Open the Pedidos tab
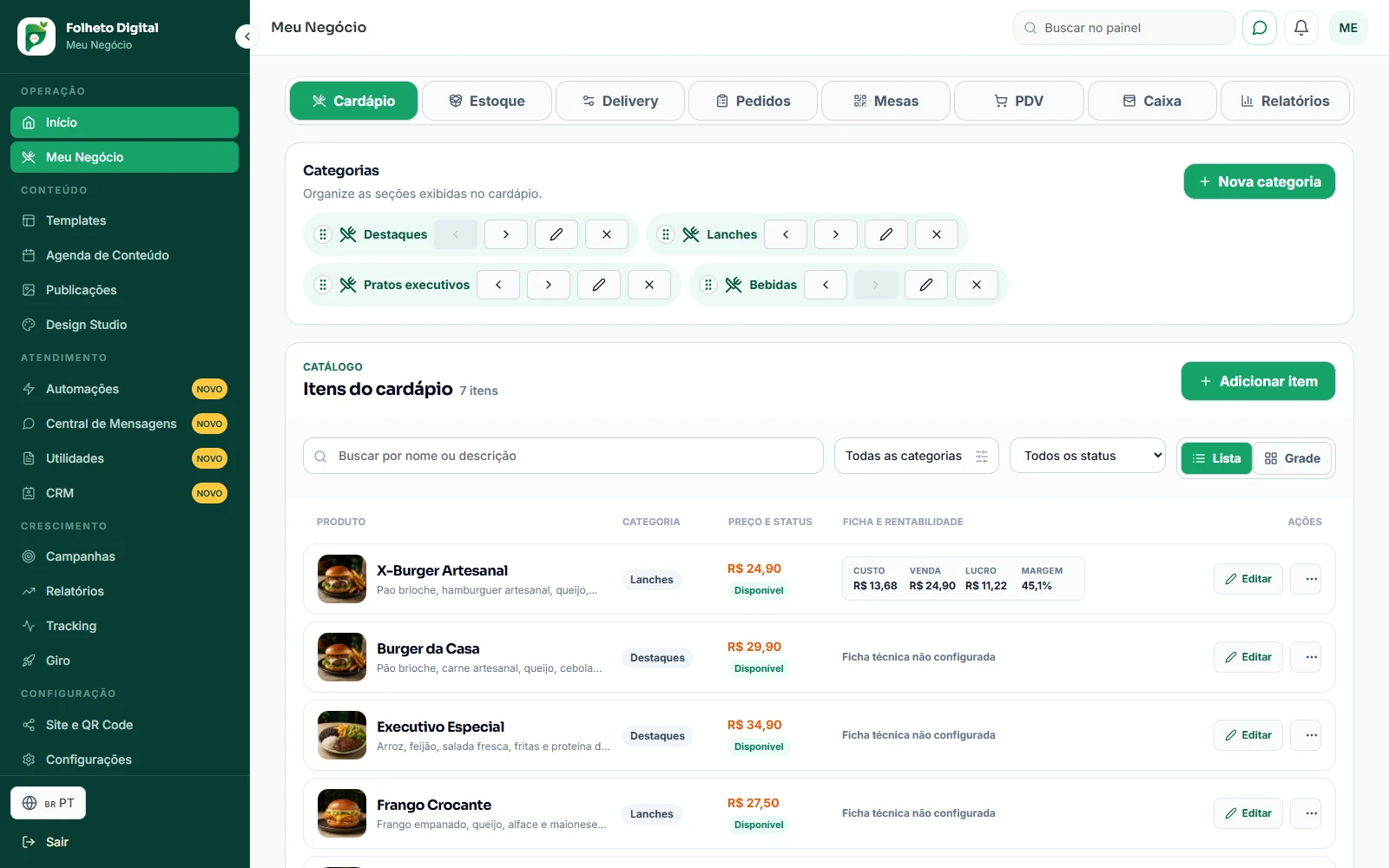The height and width of the screenshot is (868, 1389). (x=753, y=101)
